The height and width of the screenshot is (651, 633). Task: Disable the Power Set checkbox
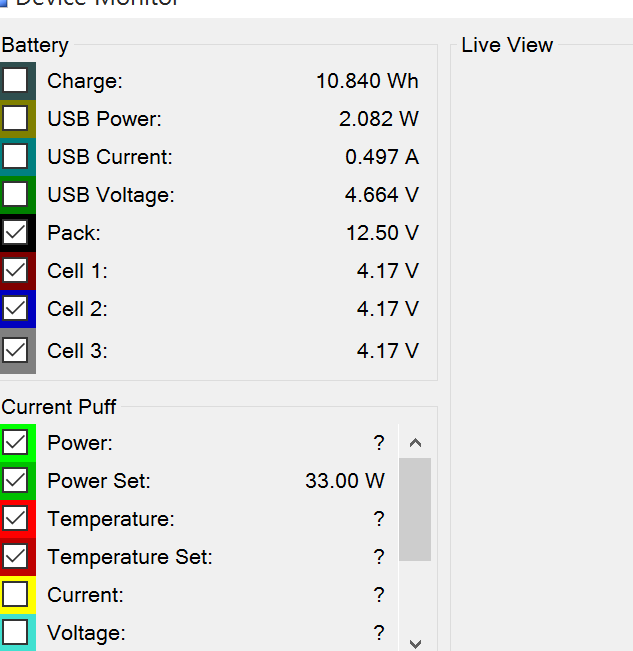[x=15, y=481]
